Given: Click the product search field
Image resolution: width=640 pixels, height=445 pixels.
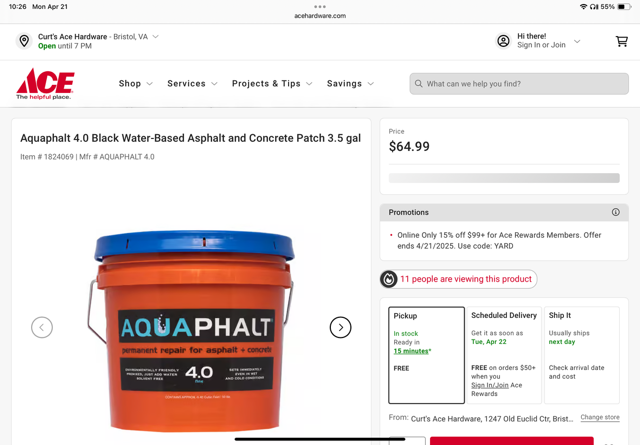Looking at the screenshot, I should 519,84.
